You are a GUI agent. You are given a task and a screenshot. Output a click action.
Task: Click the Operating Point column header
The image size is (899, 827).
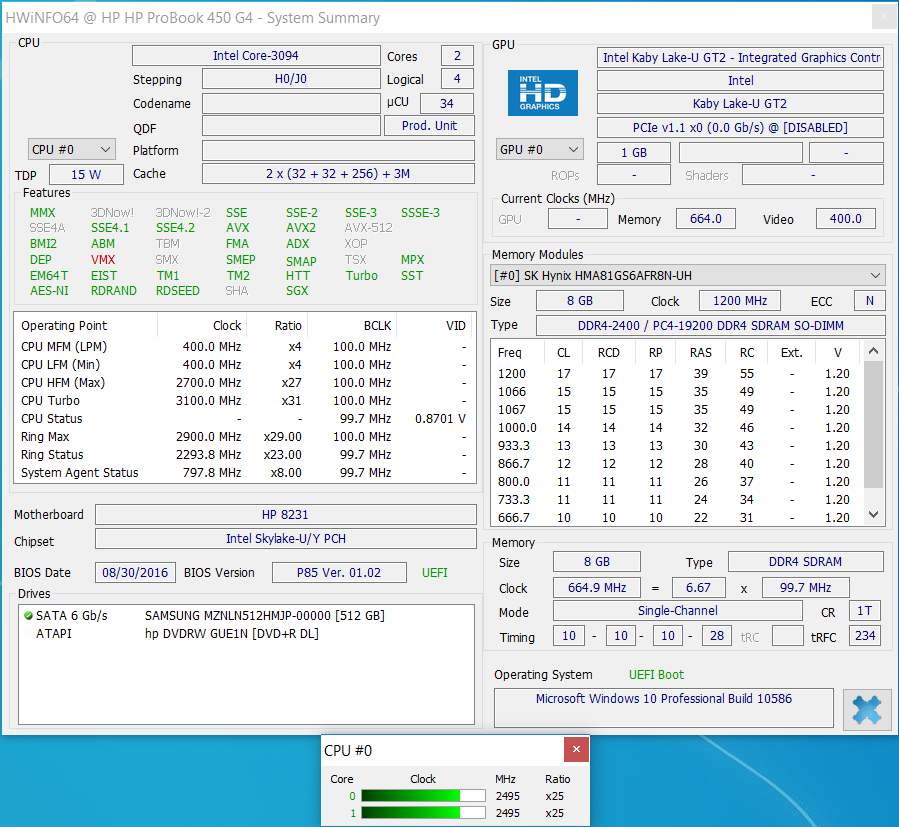[64, 326]
